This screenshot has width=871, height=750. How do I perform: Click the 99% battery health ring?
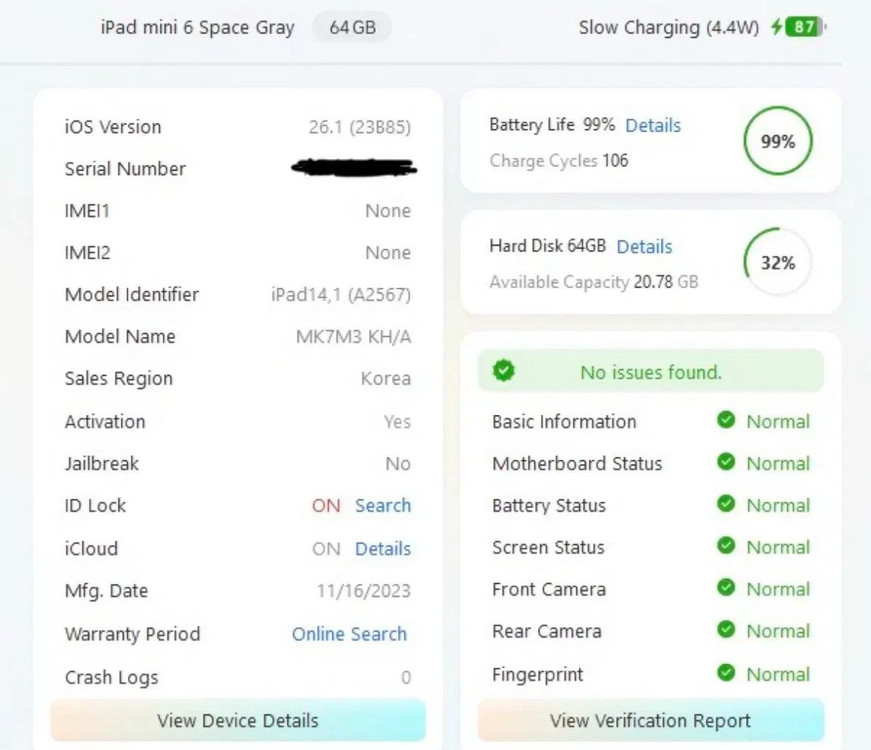pyautogui.click(x=777, y=141)
